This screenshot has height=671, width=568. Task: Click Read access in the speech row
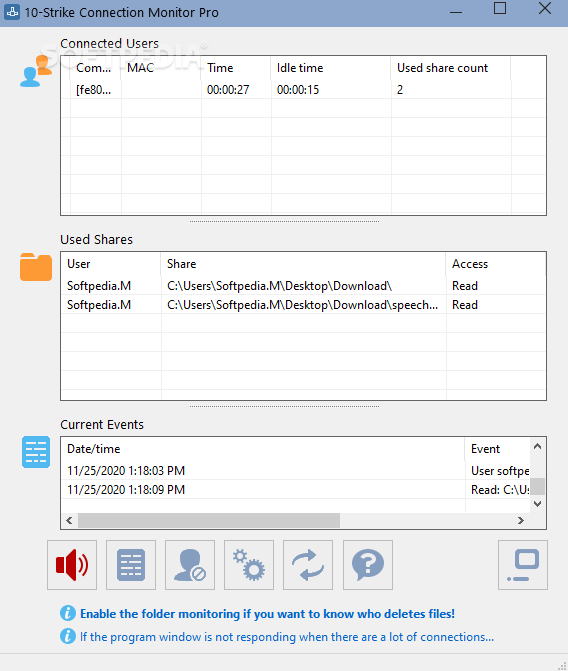[x=465, y=305]
